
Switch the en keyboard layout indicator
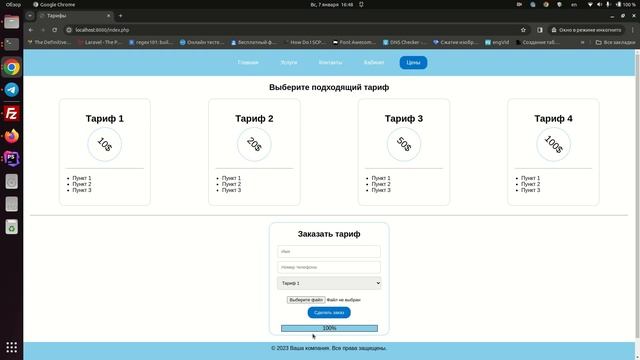point(574,4)
